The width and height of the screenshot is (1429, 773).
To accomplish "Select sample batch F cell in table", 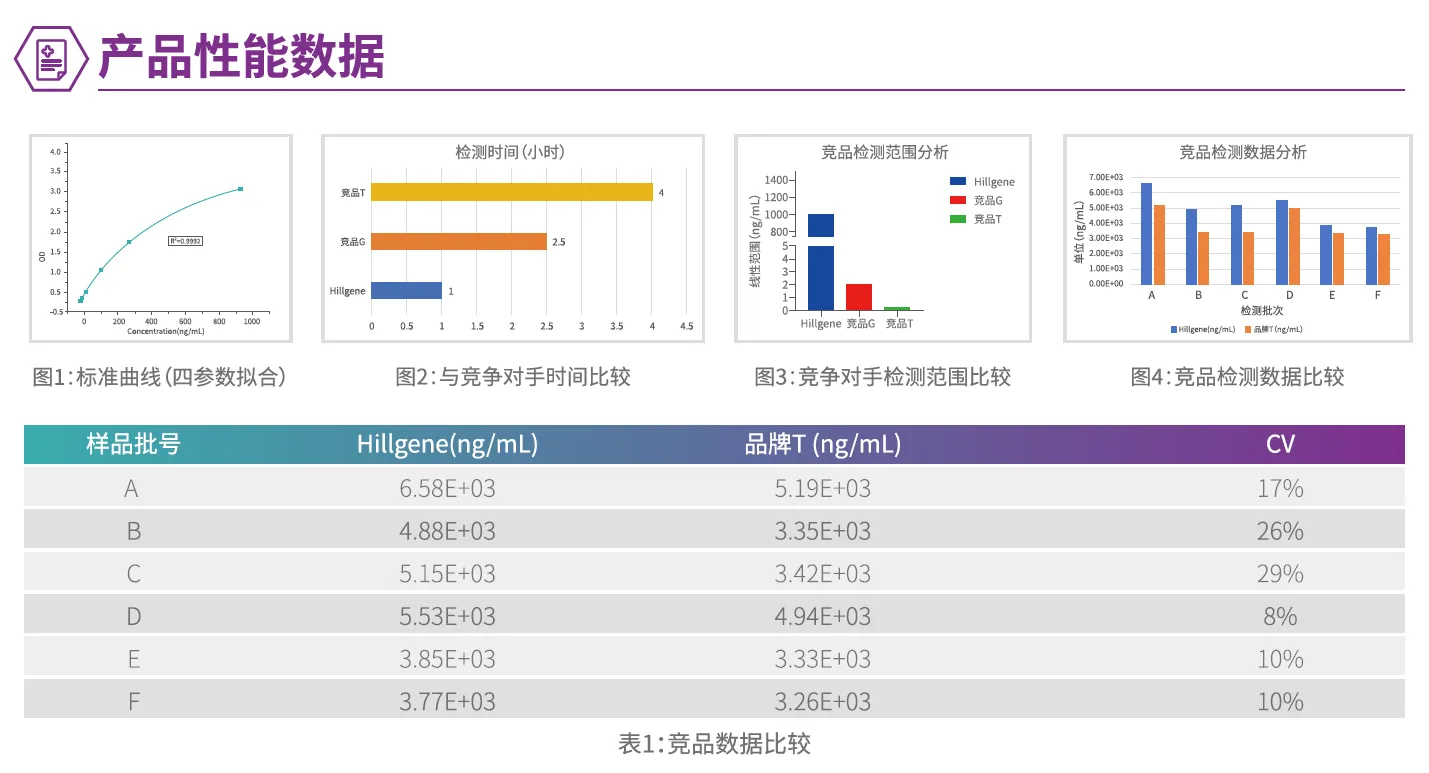I will (134, 701).
